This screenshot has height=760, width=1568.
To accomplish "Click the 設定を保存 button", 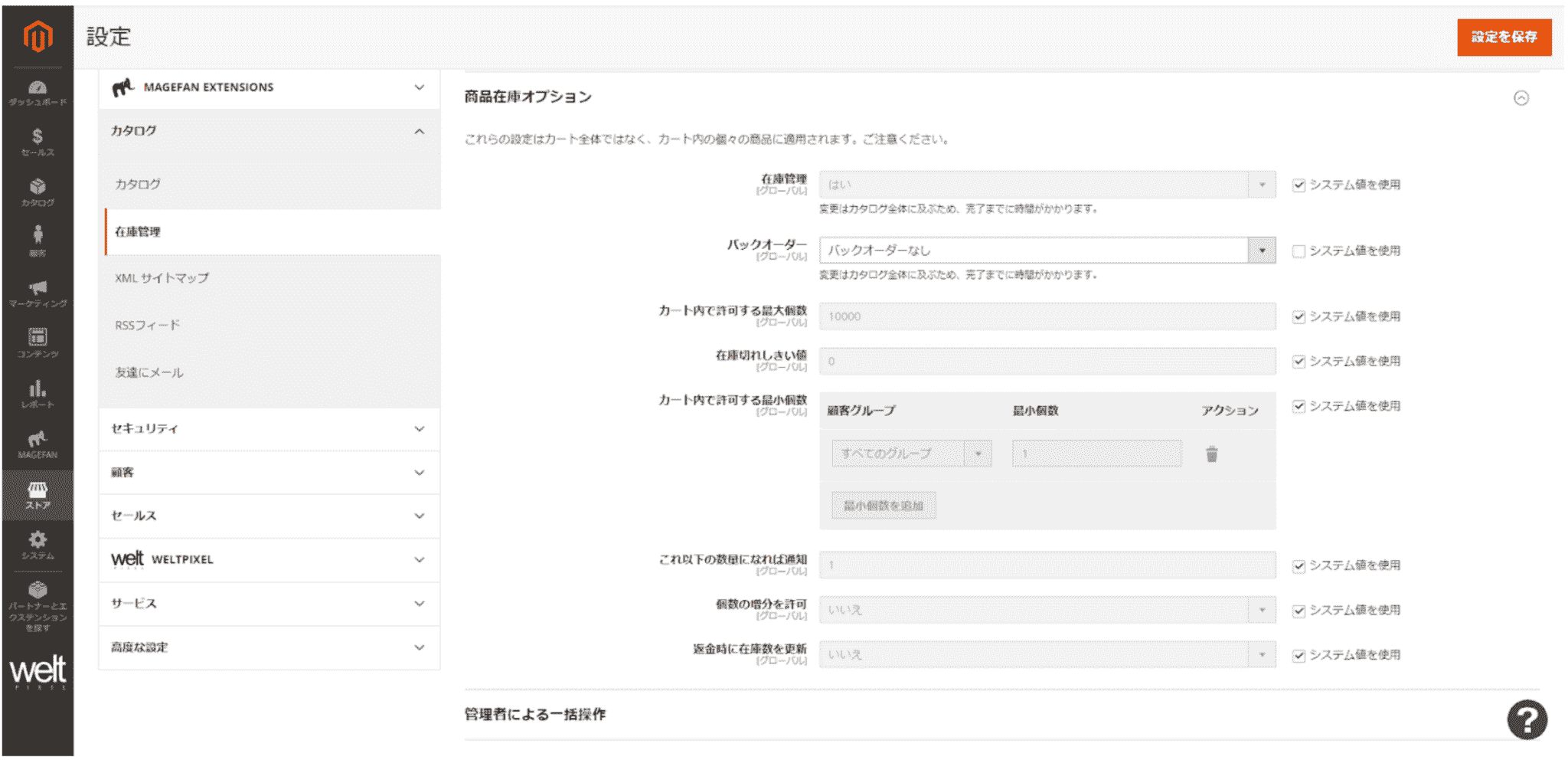I will pyautogui.click(x=1504, y=36).
